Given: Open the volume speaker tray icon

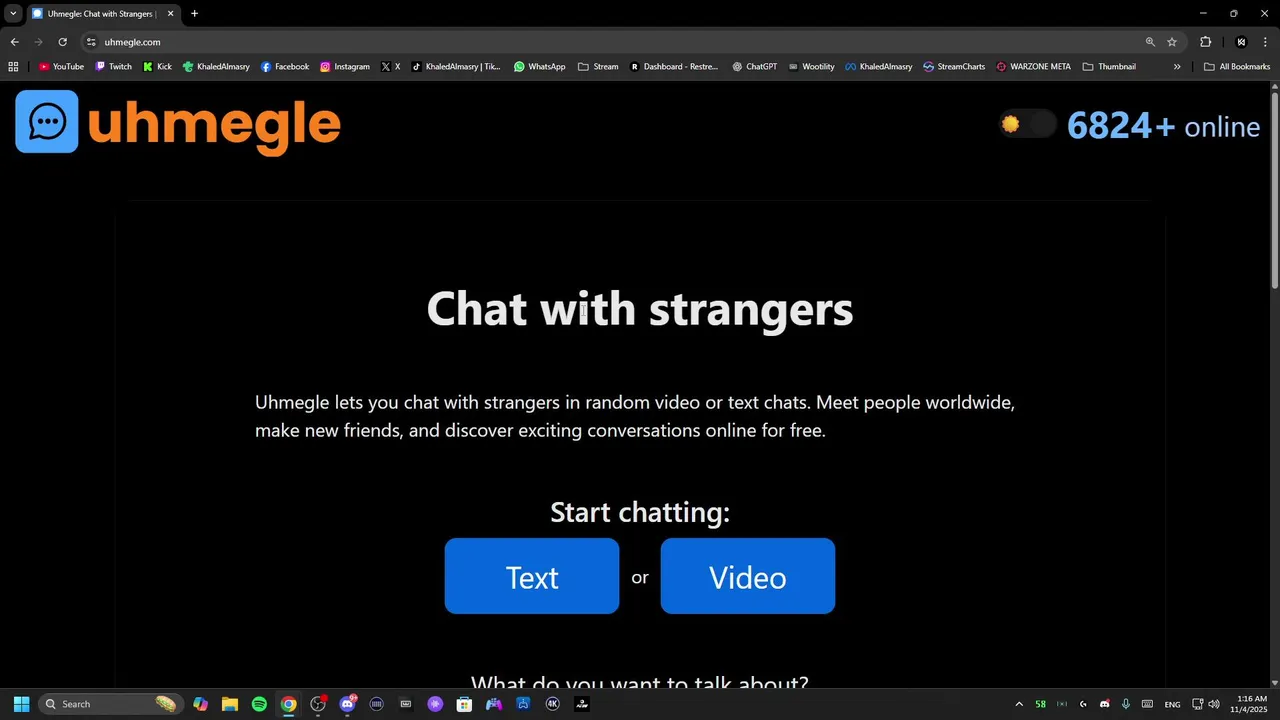Looking at the screenshot, I should tap(1214, 704).
